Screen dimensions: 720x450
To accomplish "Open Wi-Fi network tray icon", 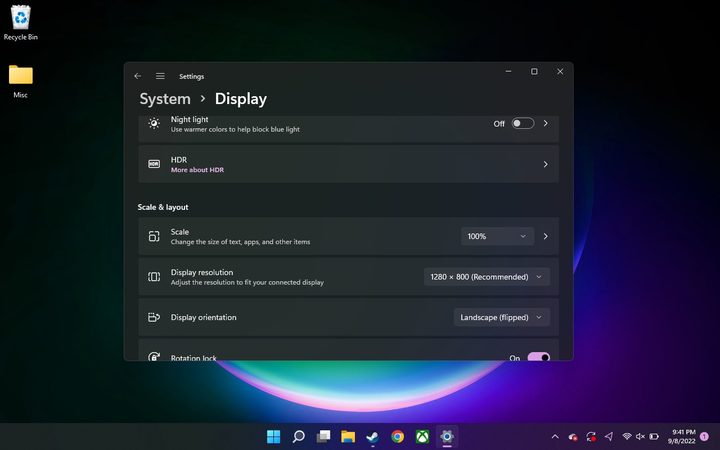I will [x=627, y=436].
